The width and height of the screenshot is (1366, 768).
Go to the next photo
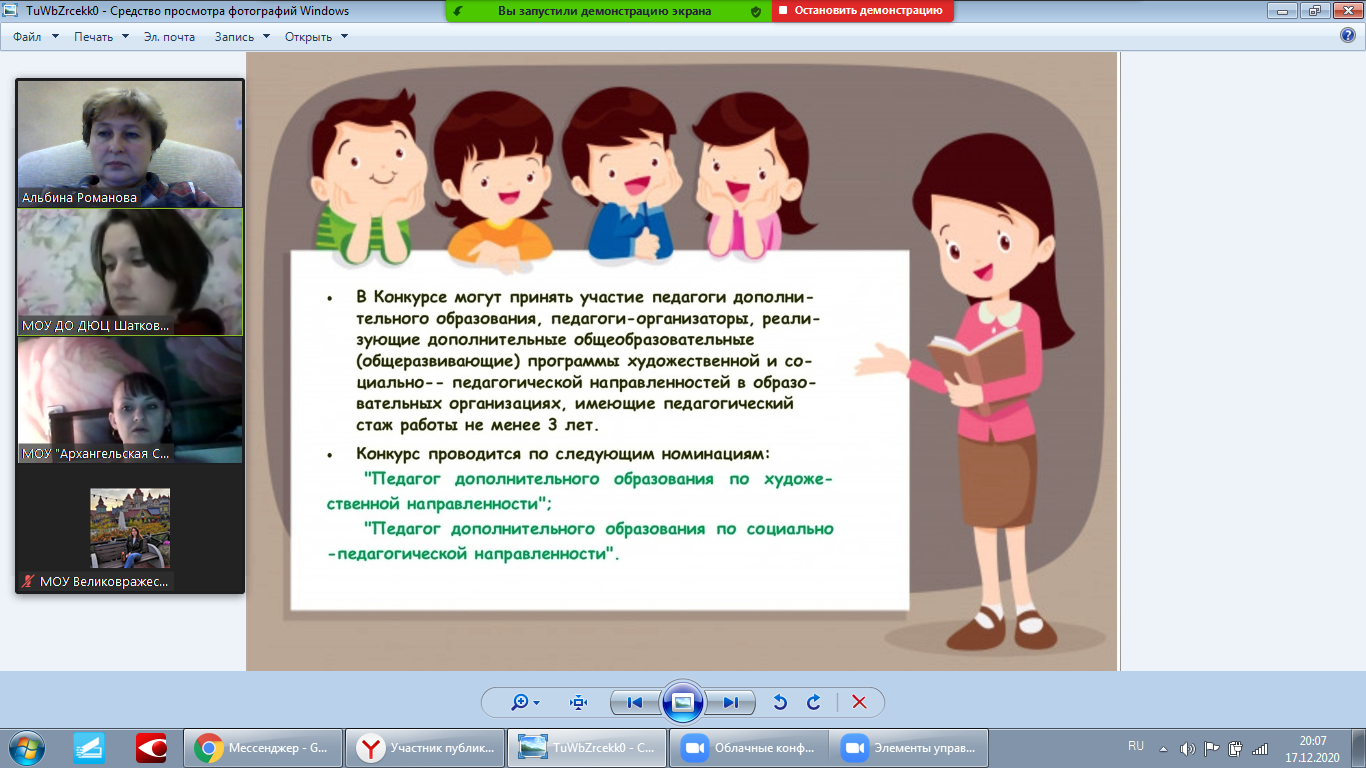click(x=730, y=702)
